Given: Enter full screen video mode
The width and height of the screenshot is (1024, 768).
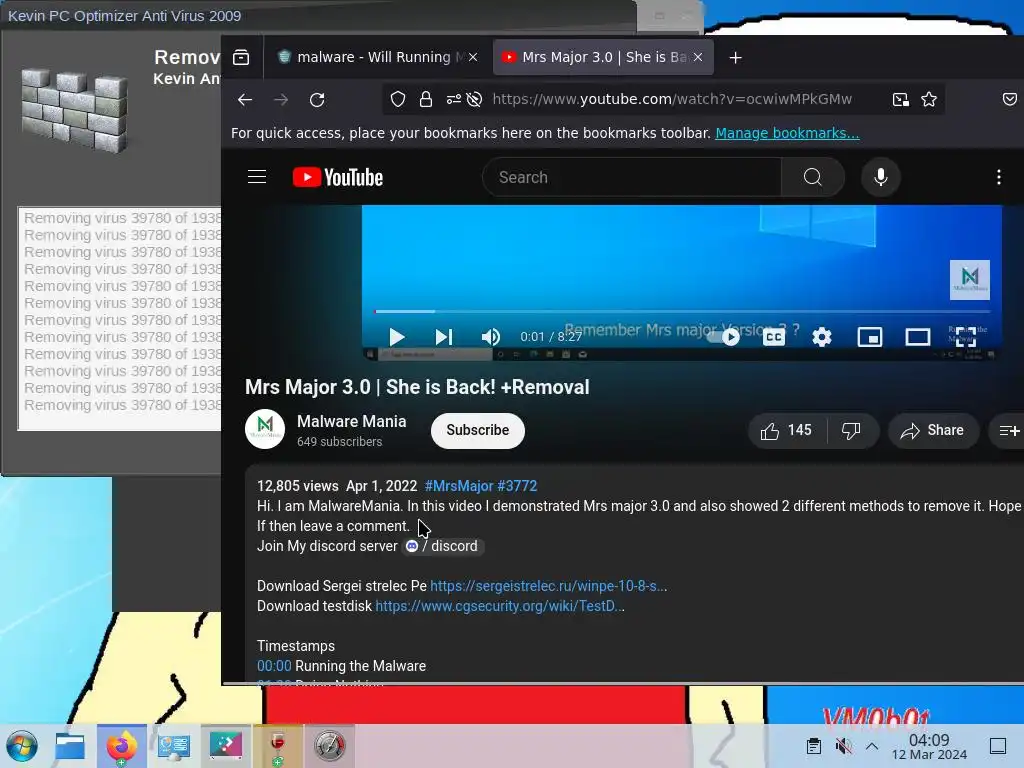Looking at the screenshot, I should (x=965, y=337).
